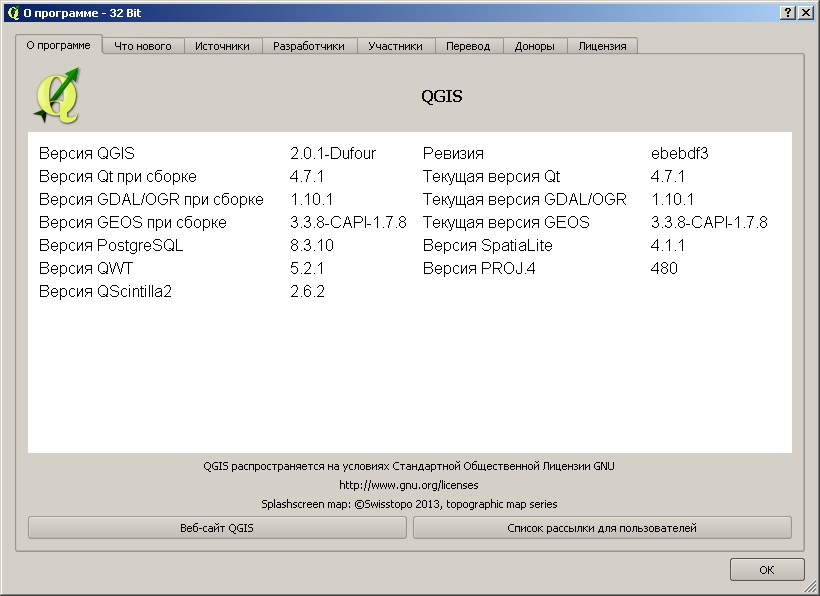Switch to the "Доноры" tab

tap(535, 45)
